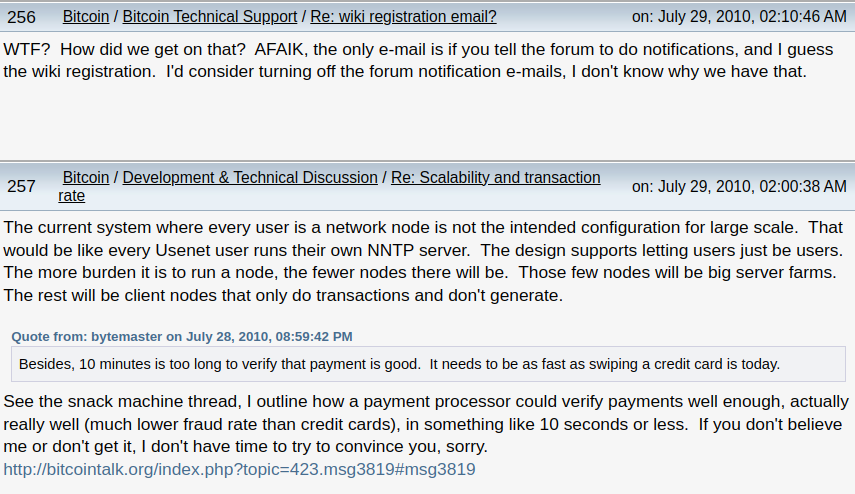Visit Development & Technical Discussion board
The image size is (855, 494).
(x=250, y=177)
